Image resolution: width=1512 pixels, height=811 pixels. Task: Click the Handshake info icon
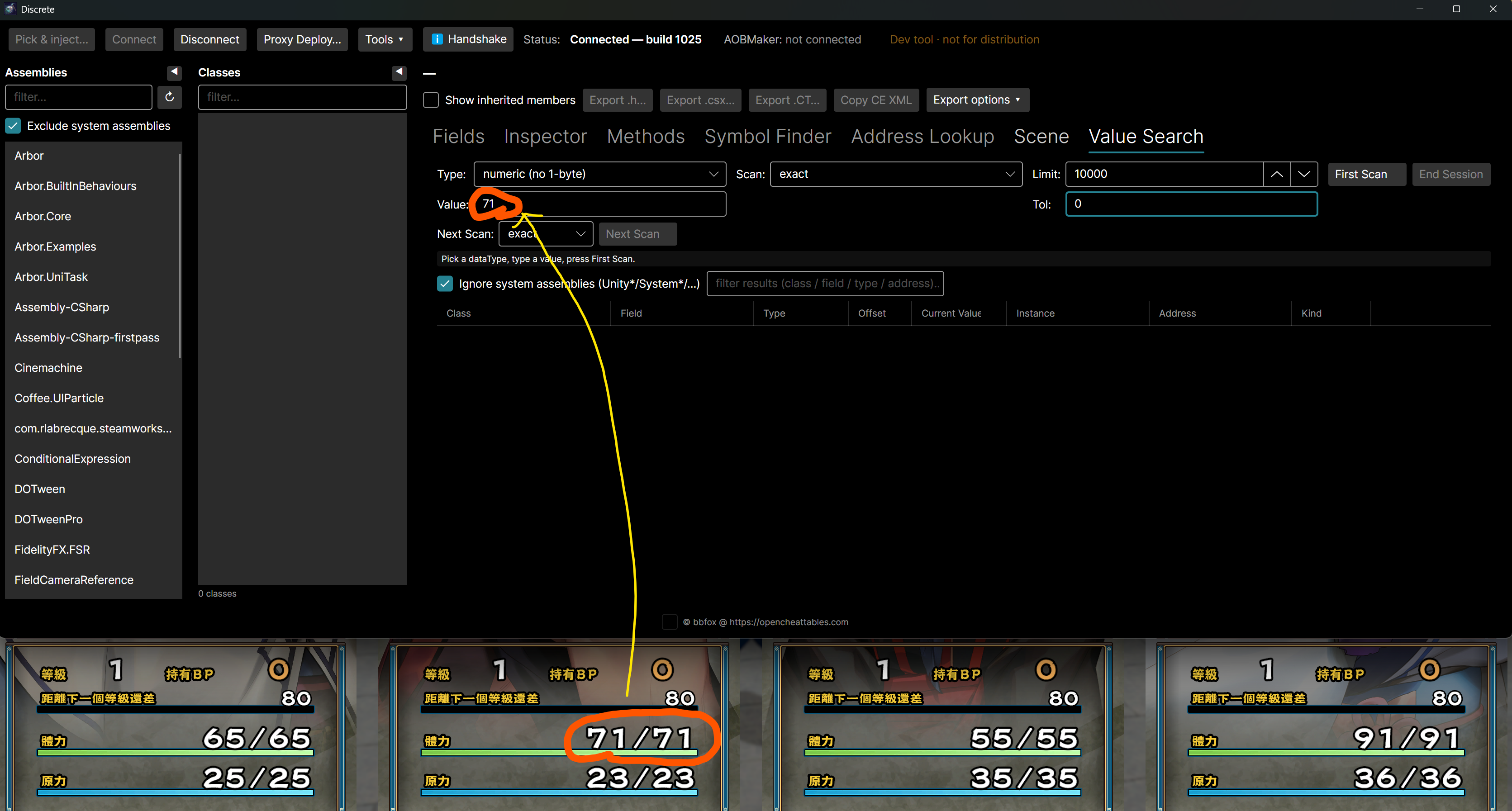pyautogui.click(x=437, y=39)
